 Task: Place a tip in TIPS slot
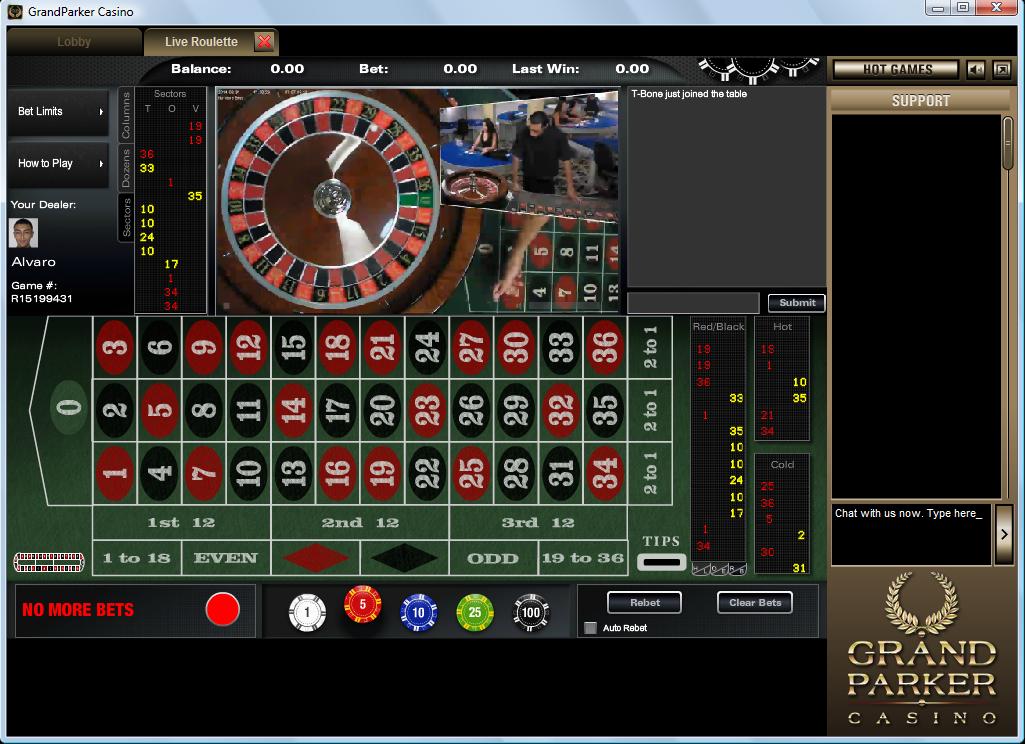pos(662,562)
